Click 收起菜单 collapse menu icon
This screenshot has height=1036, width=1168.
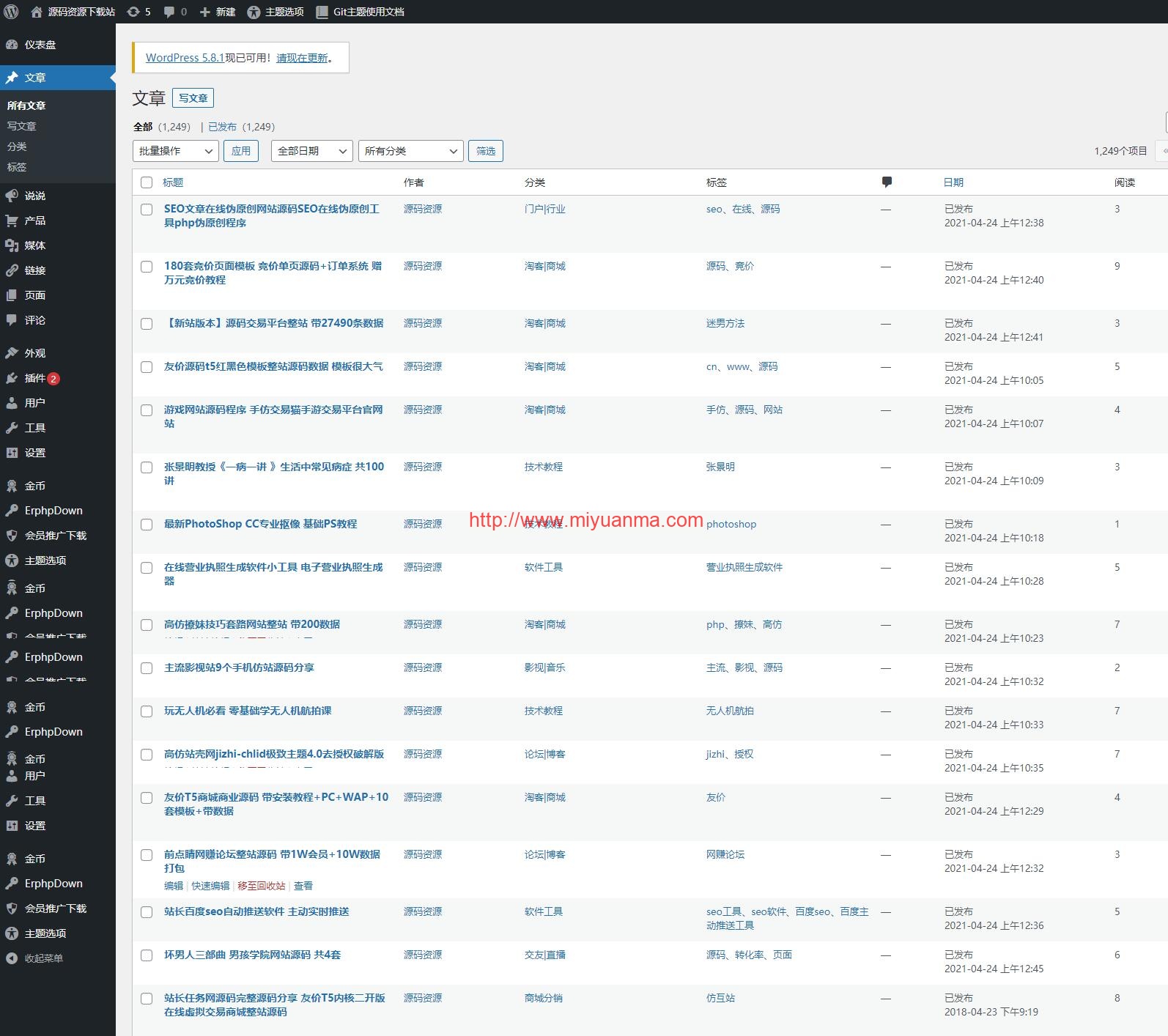[x=12, y=958]
